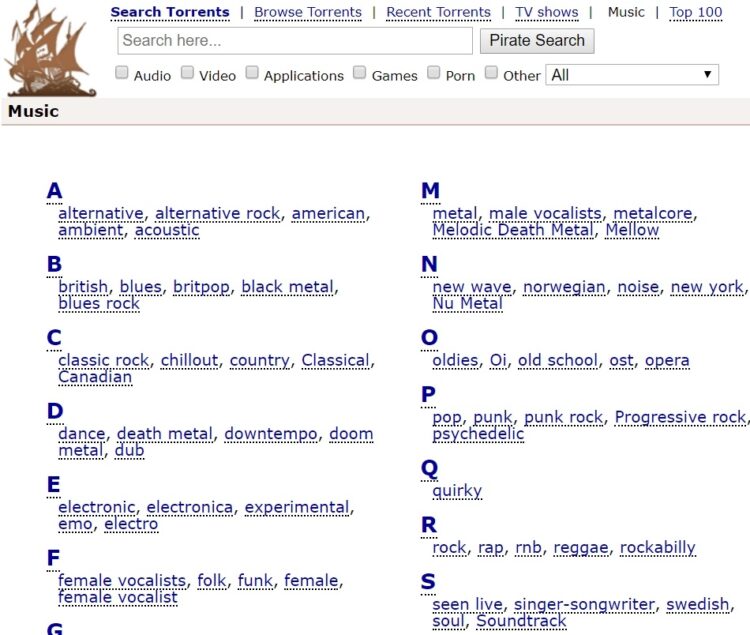Select the dub genre

tap(129, 450)
